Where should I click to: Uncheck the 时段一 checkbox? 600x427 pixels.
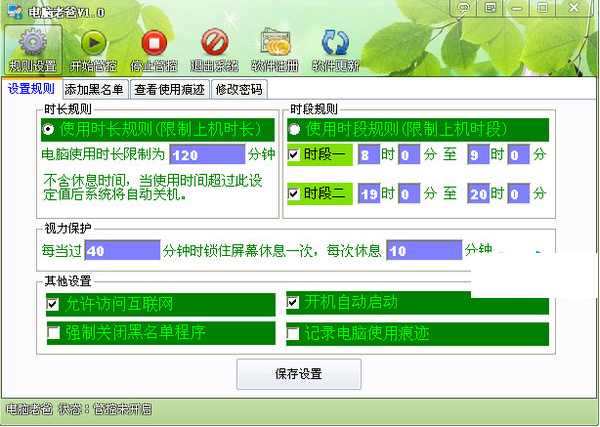pos(293,155)
